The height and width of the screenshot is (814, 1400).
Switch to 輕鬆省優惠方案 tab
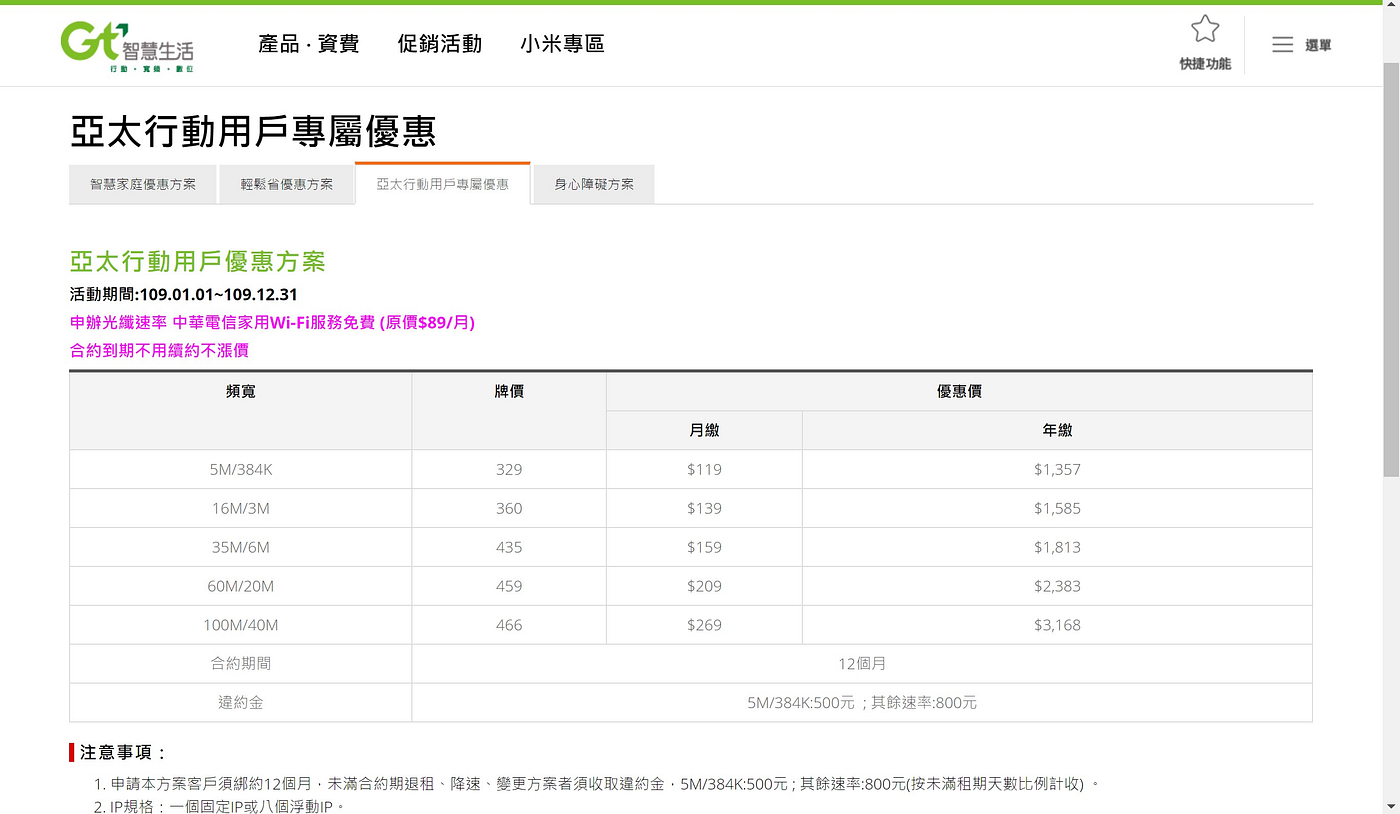tap(286, 185)
